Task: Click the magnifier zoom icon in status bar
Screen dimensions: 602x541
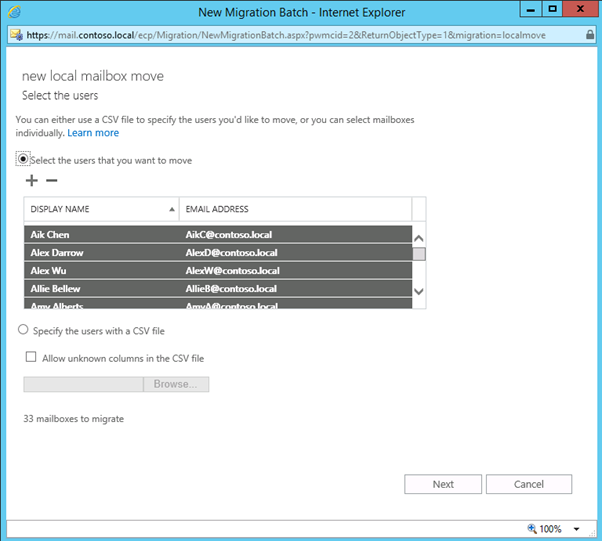Action: [532, 528]
